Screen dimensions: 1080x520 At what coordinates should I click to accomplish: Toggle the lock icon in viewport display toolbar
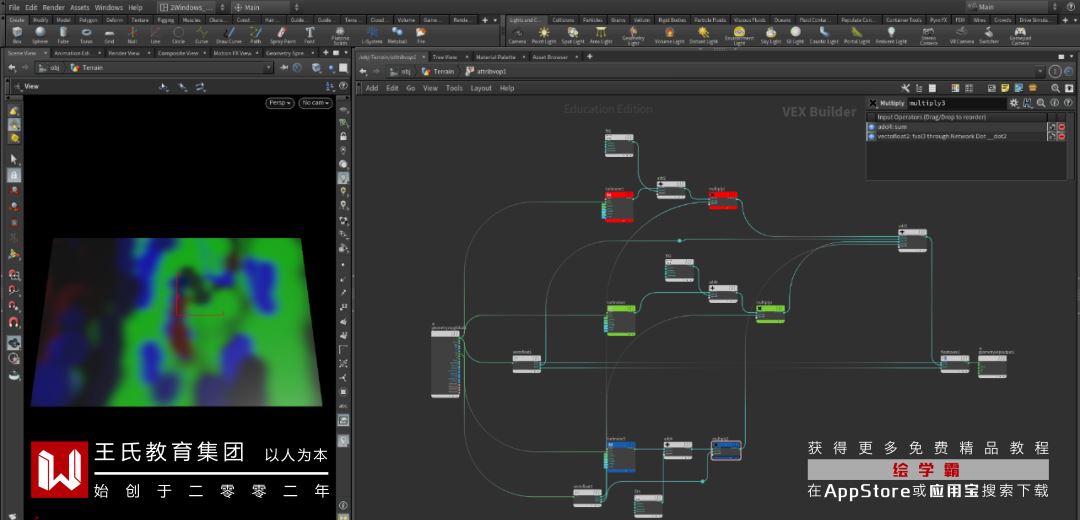(x=343, y=135)
